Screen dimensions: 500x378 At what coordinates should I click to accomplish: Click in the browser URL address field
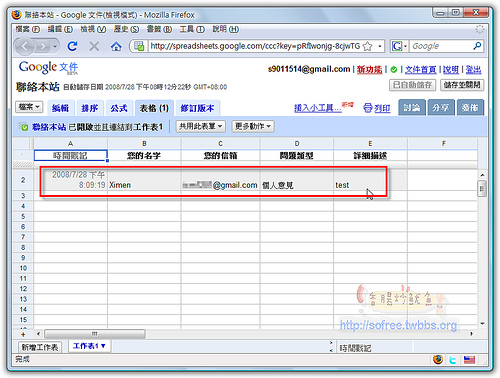(255, 46)
